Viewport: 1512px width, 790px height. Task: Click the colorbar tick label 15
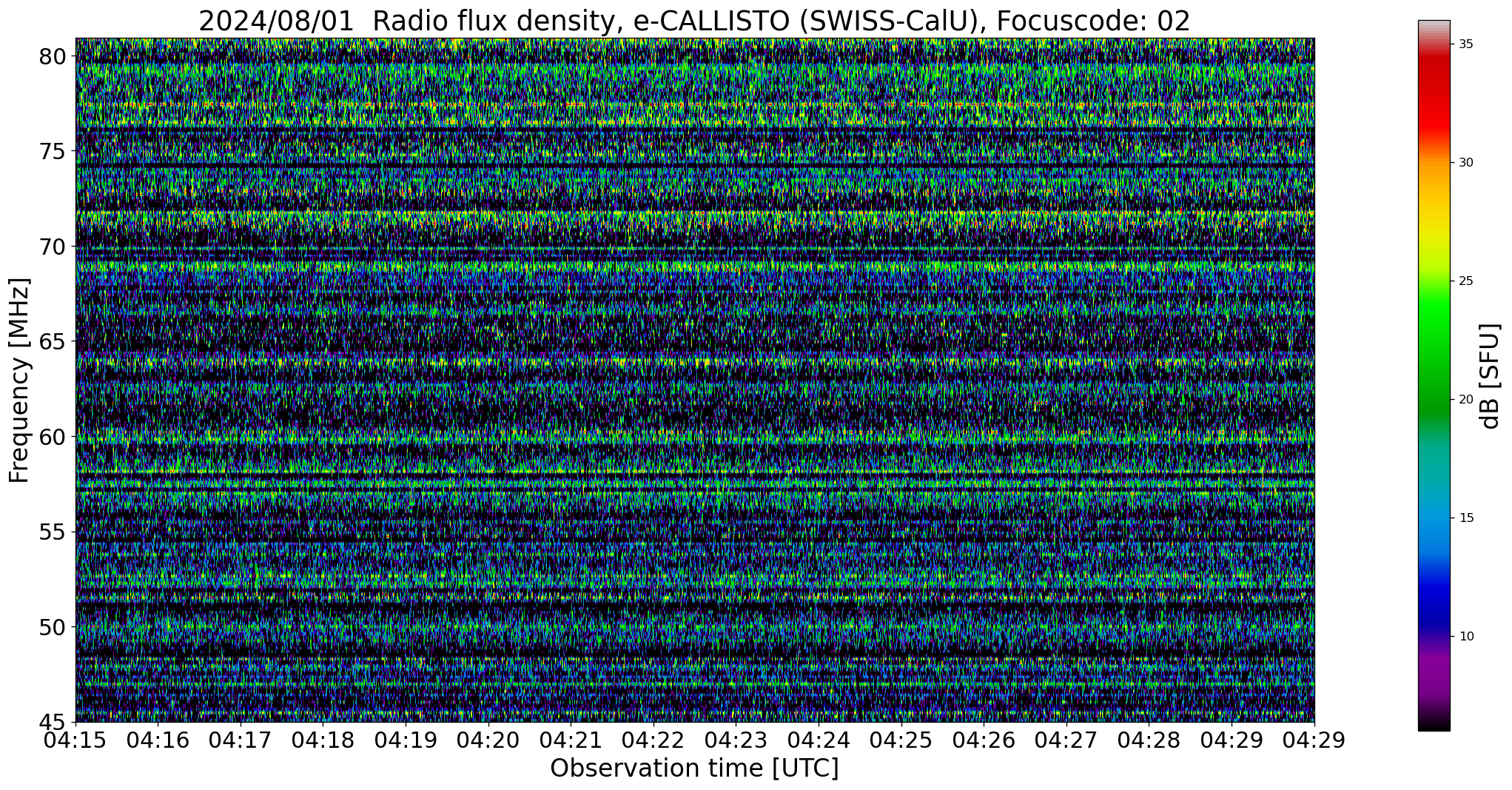coord(1465,518)
